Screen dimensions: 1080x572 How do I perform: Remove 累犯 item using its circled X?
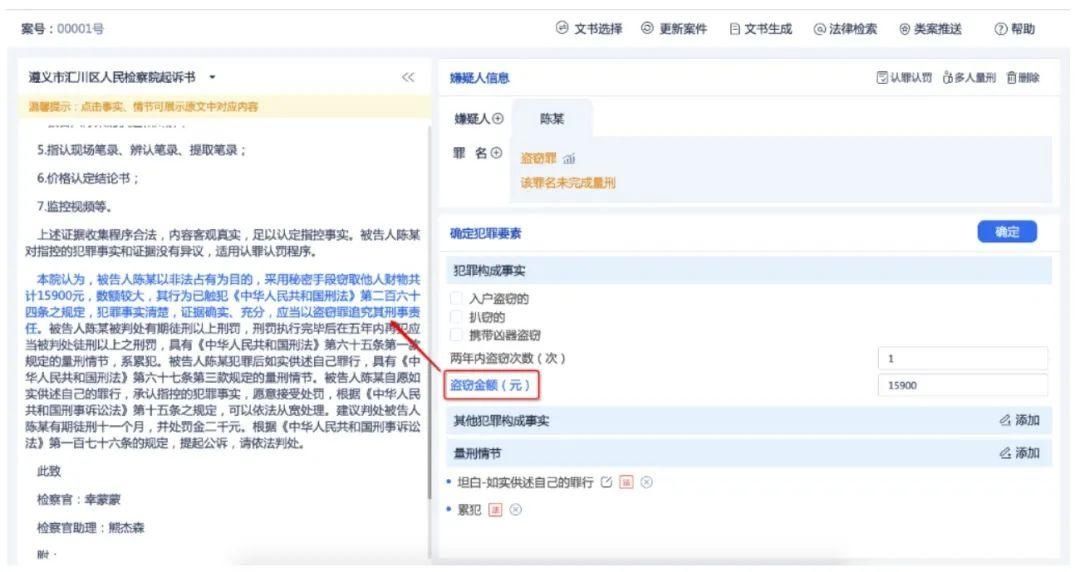tap(515, 510)
